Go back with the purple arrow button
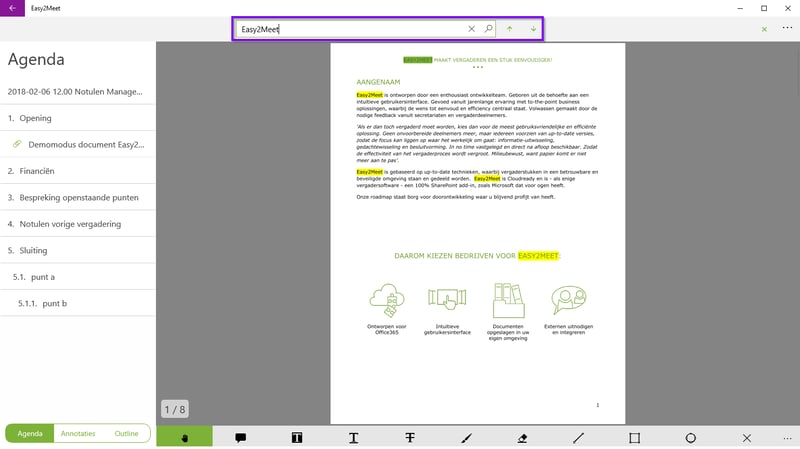This screenshot has height=449, width=800. [12, 8]
